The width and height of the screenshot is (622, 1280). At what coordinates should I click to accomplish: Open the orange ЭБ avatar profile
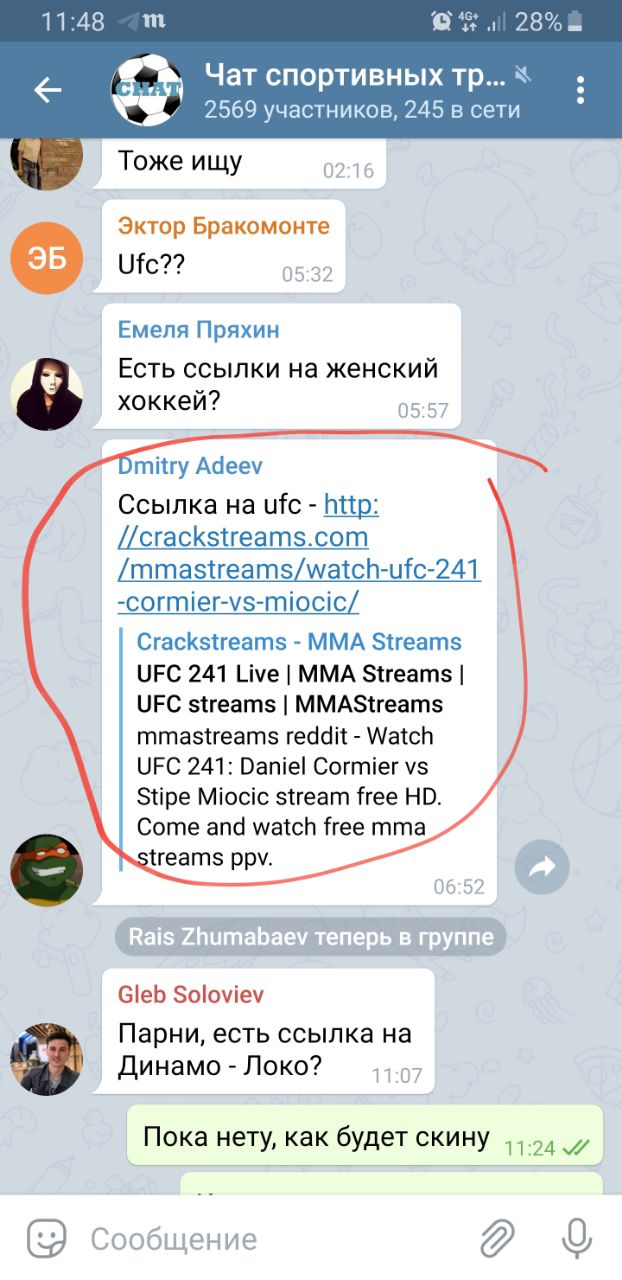click(47, 258)
